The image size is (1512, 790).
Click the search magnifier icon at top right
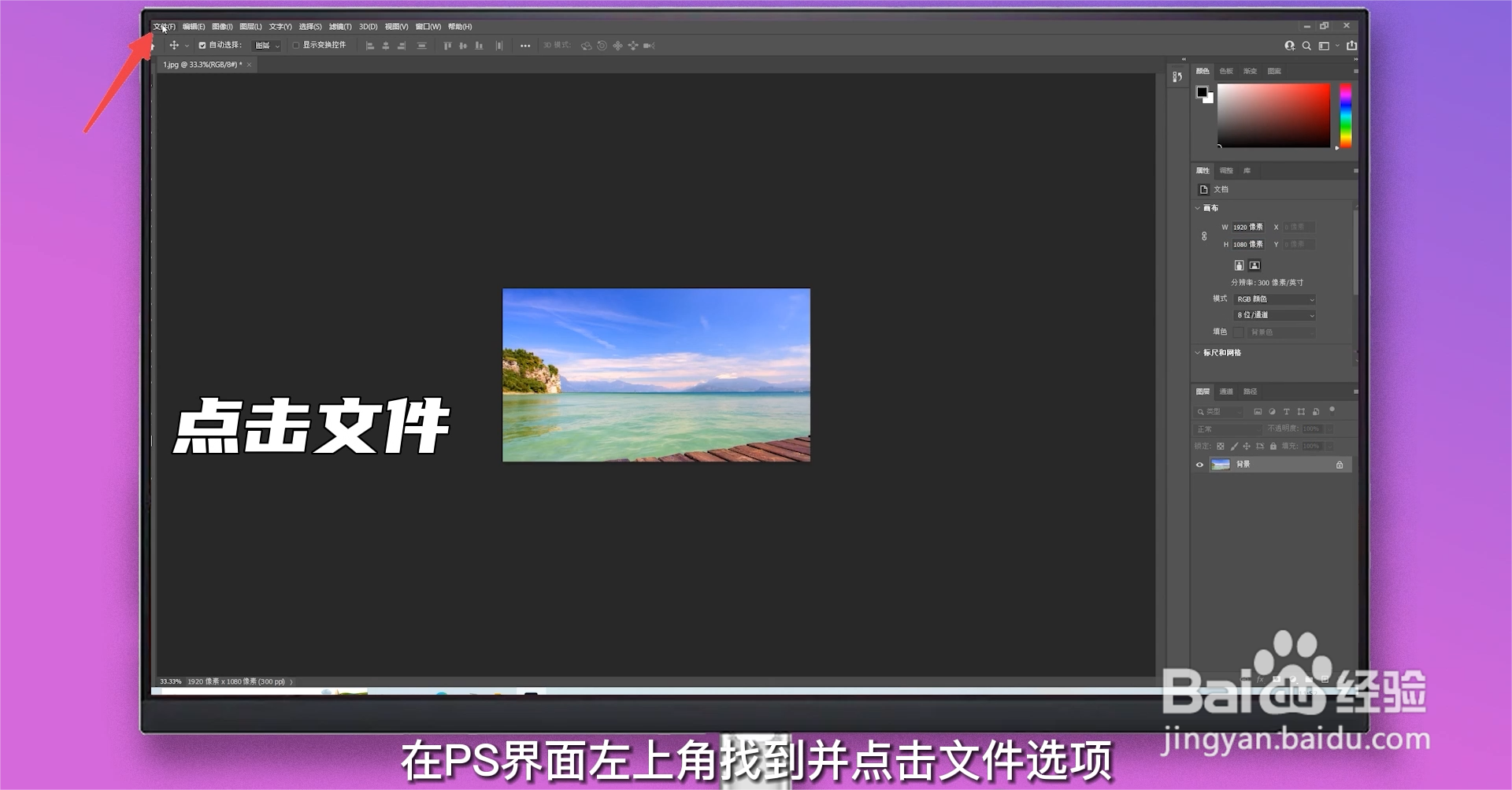tap(1306, 46)
